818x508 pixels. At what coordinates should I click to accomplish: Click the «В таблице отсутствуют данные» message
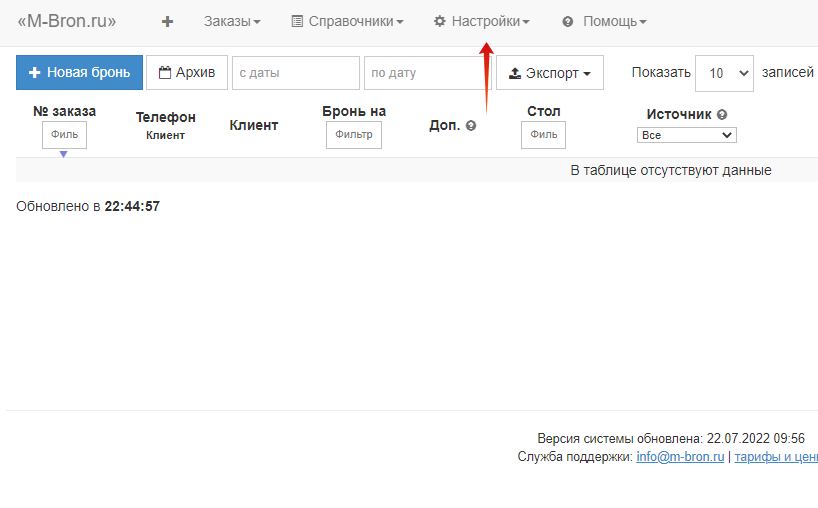click(671, 171)
